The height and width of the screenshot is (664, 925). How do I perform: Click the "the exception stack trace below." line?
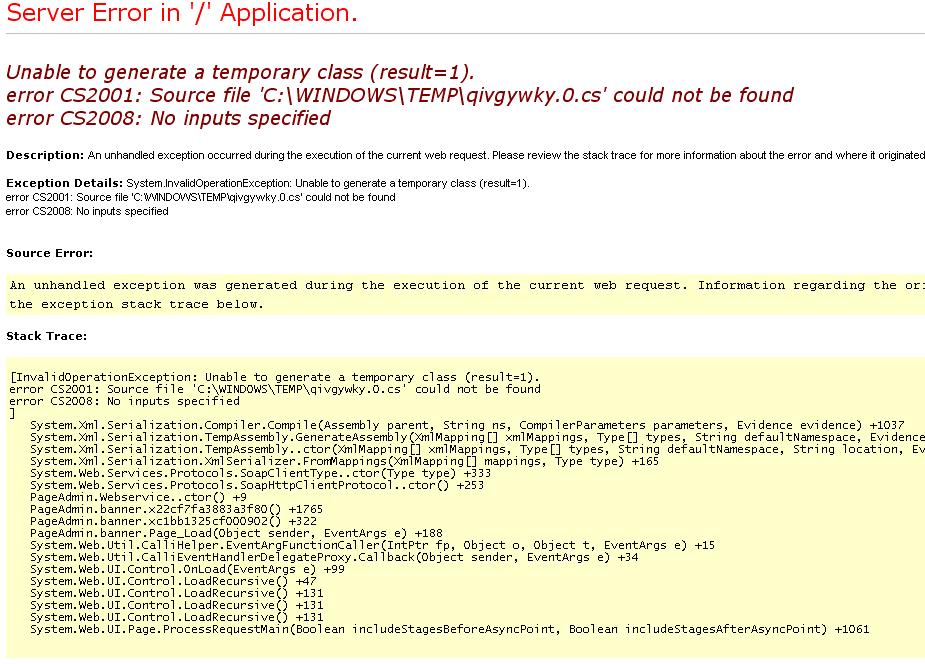136,304
